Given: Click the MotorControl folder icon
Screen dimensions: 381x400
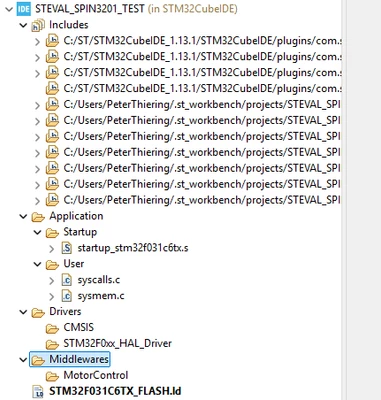Looking at the screenshot, I should click(52, 376).
